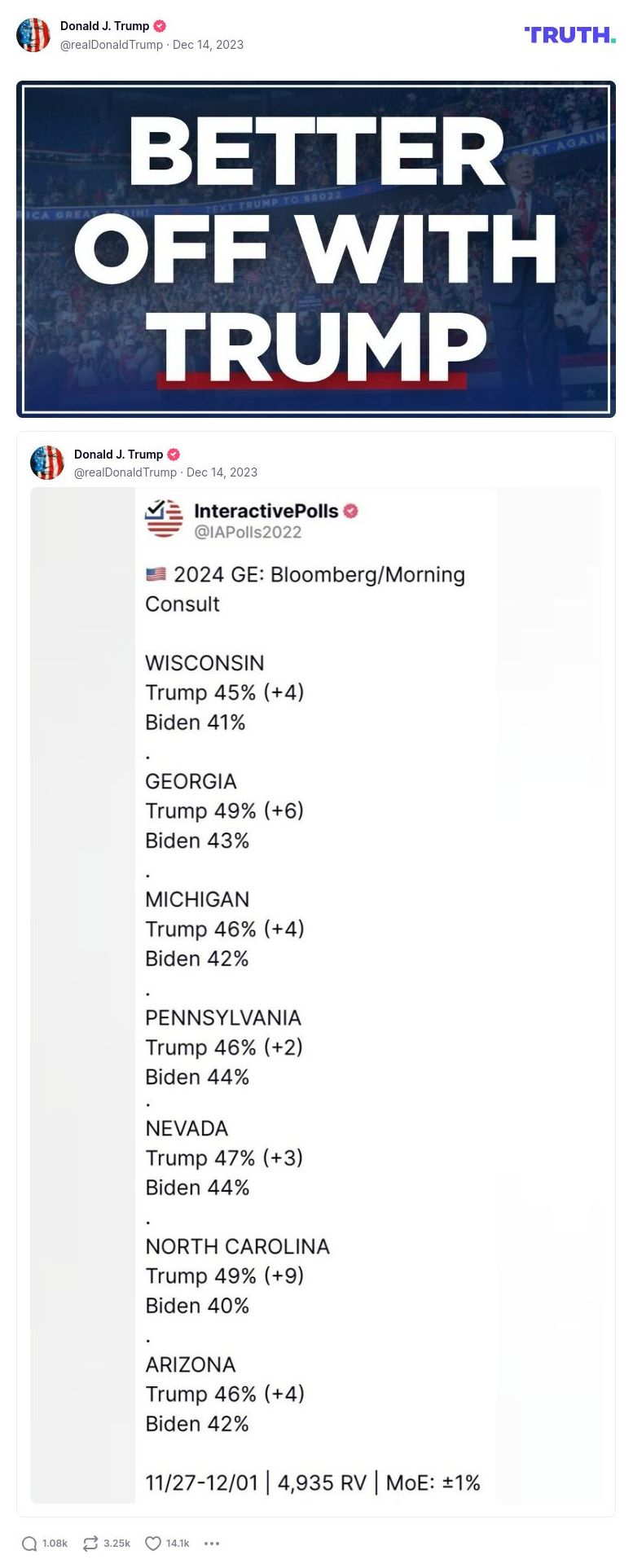Open the reply icon on Trump's post
This screenshot has height=1568, width=633.
coord(31,1542)
